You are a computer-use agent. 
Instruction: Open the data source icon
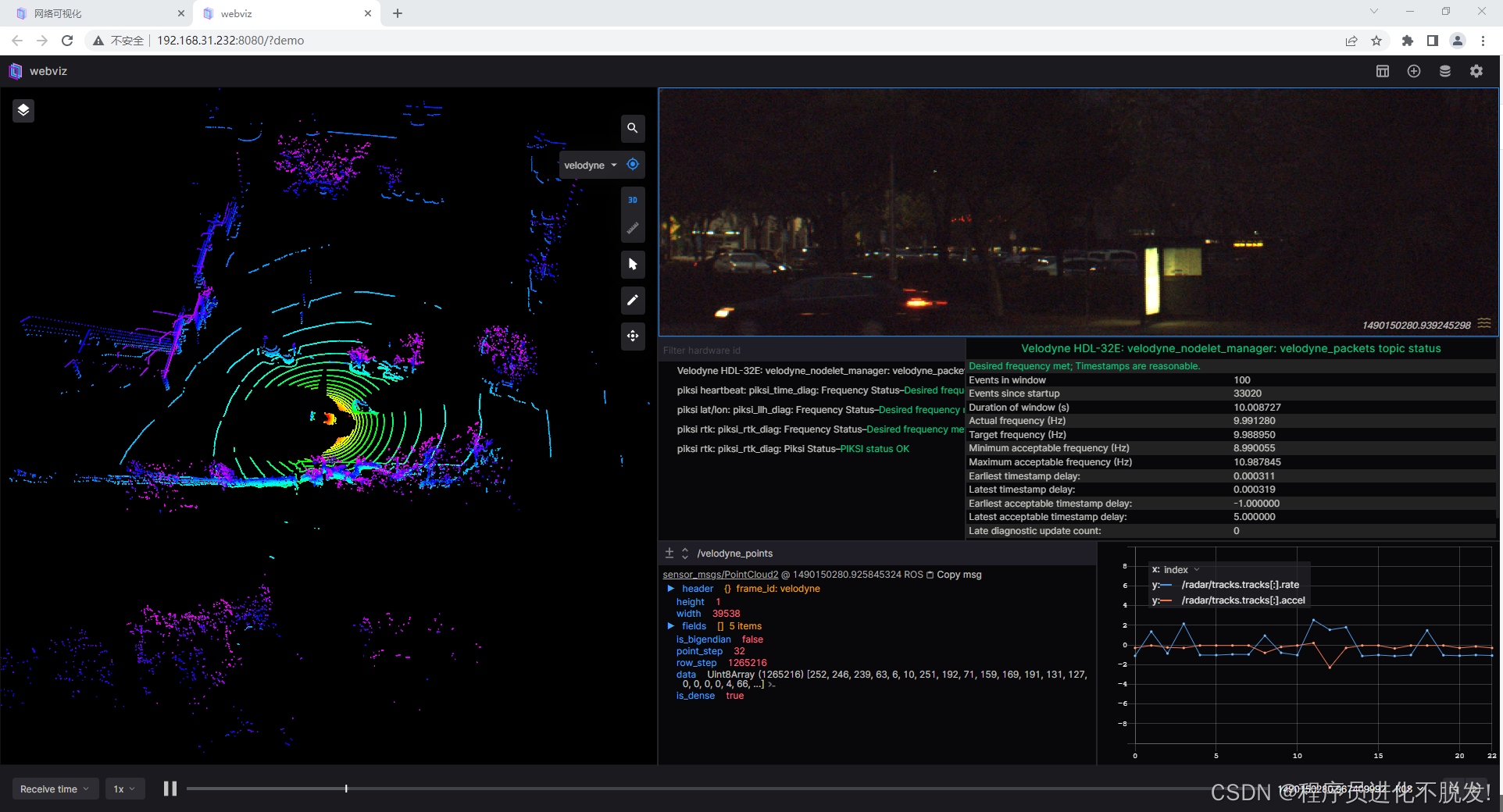(x=1444, y=70)
